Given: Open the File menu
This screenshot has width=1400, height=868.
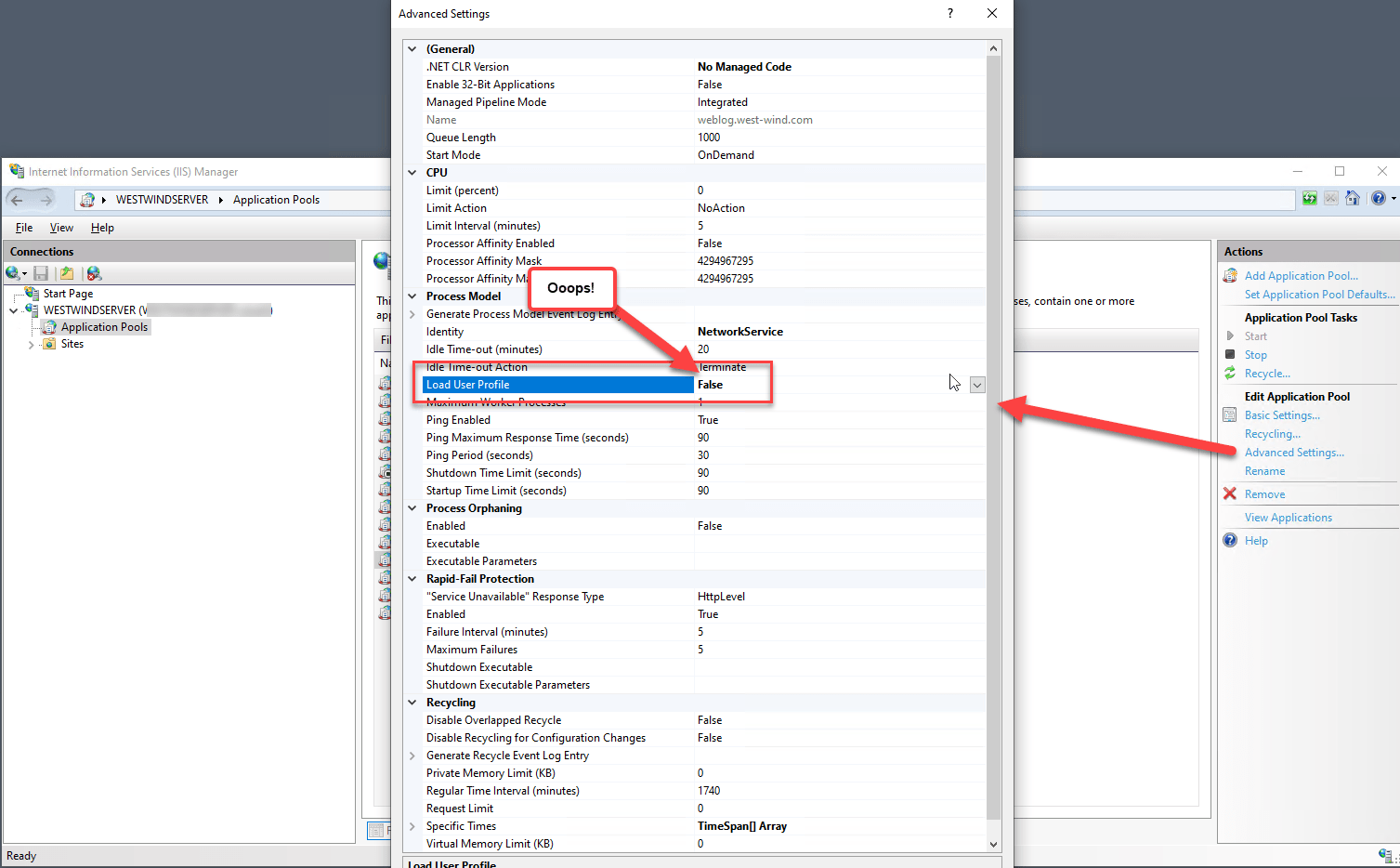Looking at the screenshot, I should coord(24,228).
